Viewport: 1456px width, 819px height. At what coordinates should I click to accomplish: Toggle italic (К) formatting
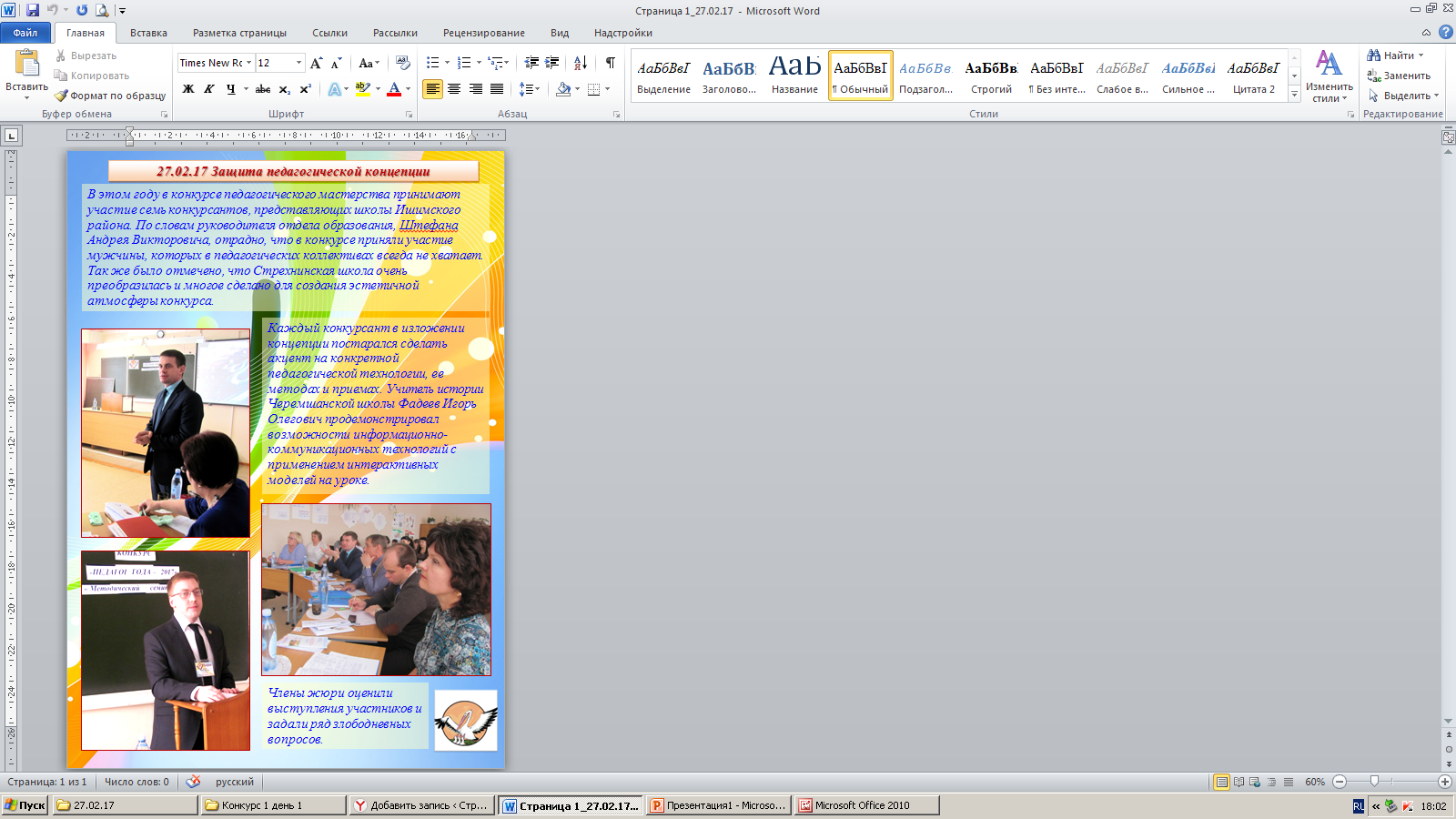pyautogui.click(x=209, y=89)
